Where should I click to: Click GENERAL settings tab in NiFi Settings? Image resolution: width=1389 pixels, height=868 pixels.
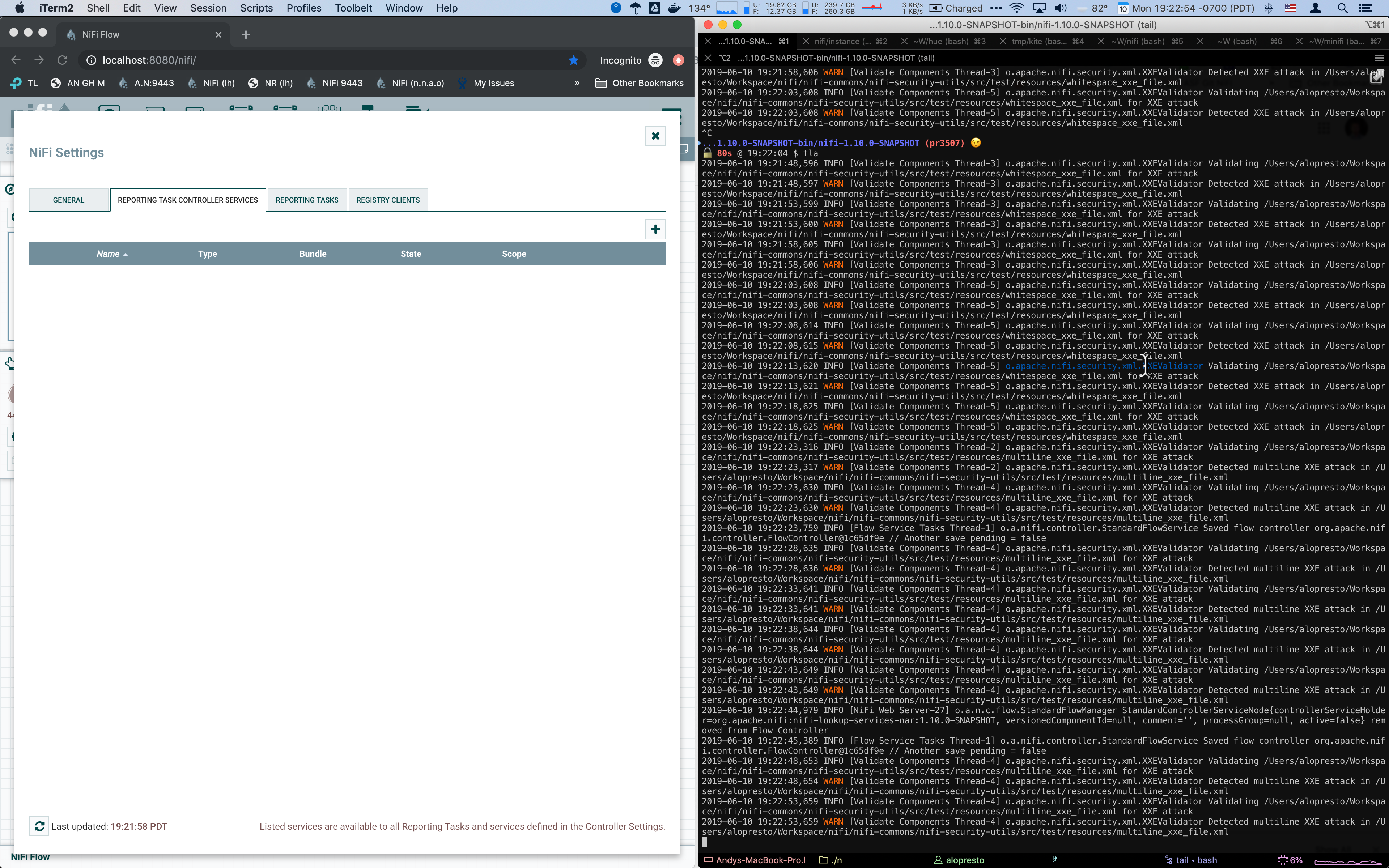[68, 199]
